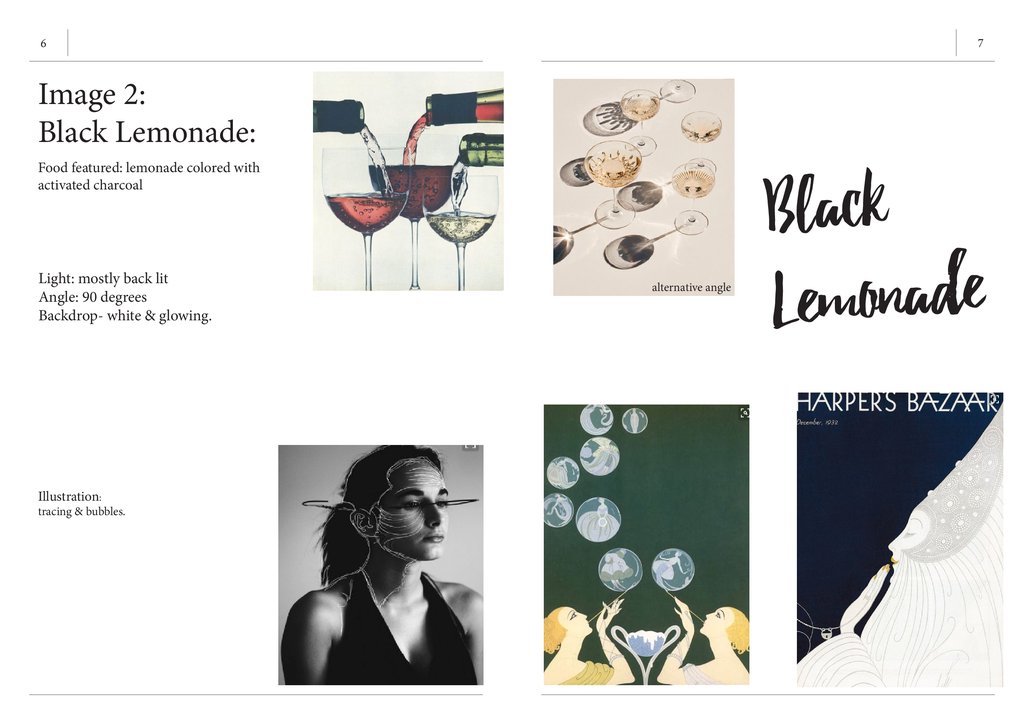The width and height of the screenshot is (1024, 724).
Task: Click the 'Light: mostly back lit' line
Action: pyautogui.click(x=103, y=279)
